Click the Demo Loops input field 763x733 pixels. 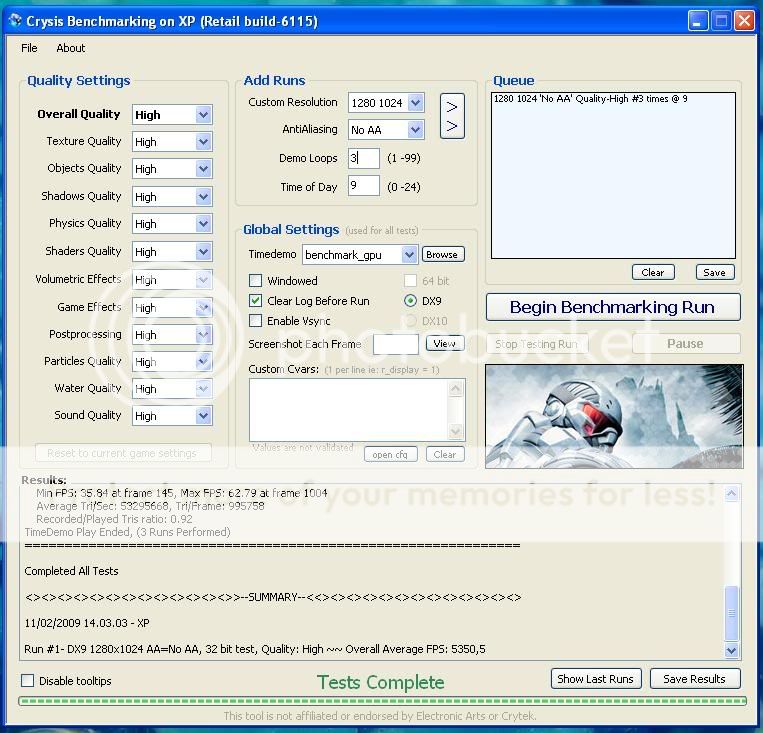pos(364,158)
